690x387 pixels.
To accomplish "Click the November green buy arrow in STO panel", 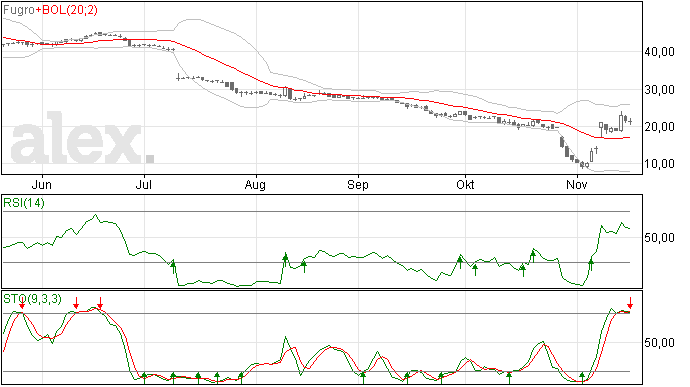I will point(582,378).
